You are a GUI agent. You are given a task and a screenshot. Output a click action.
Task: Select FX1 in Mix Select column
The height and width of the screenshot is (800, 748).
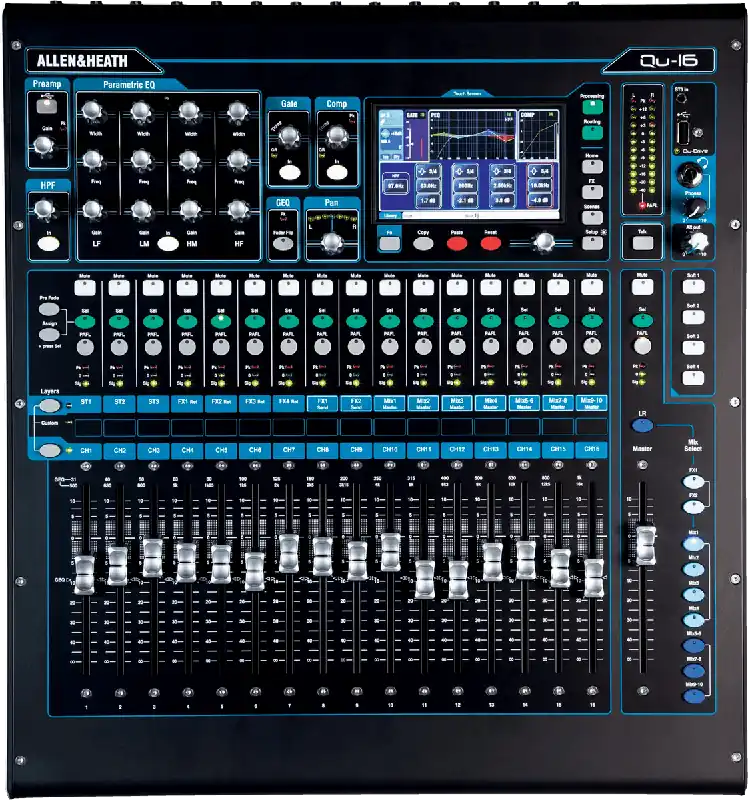coord(693,482)
